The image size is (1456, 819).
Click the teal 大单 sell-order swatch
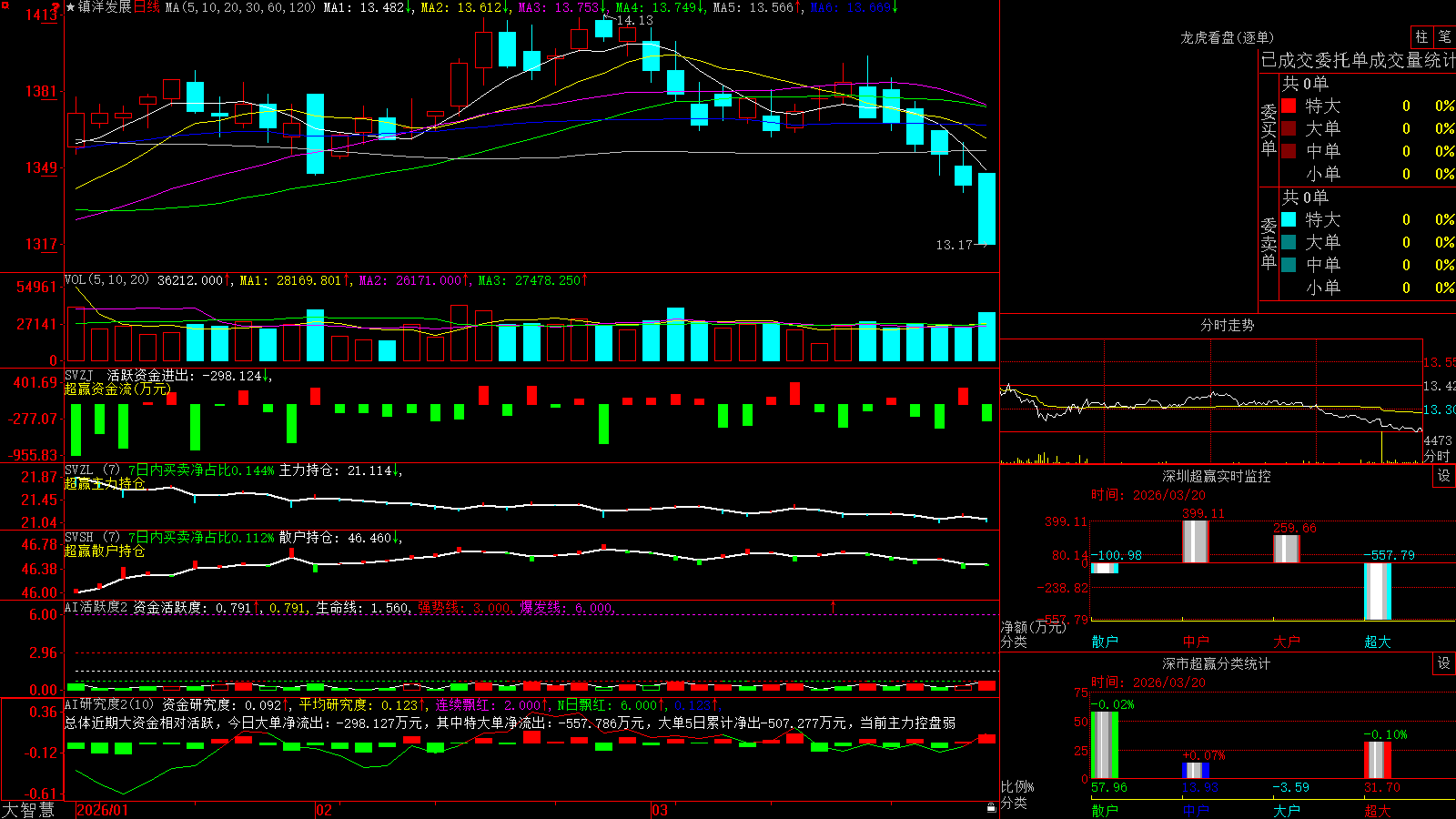[x=1289, y=242]
